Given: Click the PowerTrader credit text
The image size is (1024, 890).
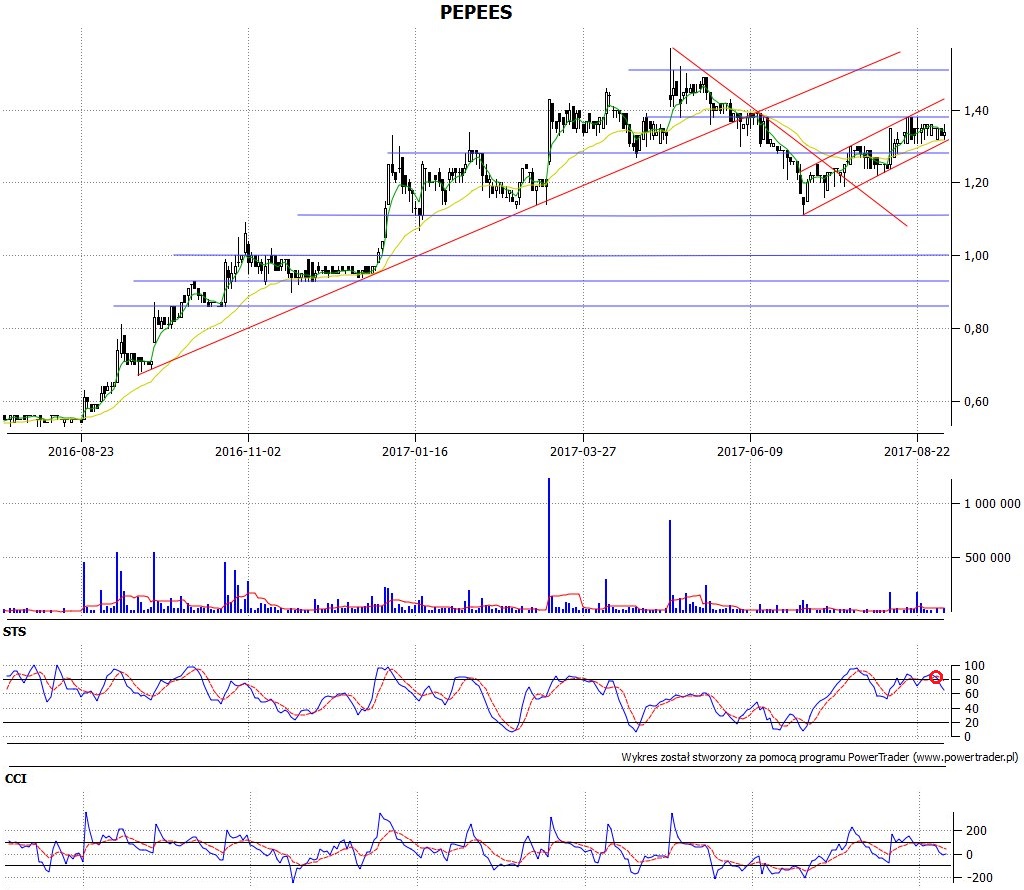Looking at the screenshot, I should tap(820, 757).
